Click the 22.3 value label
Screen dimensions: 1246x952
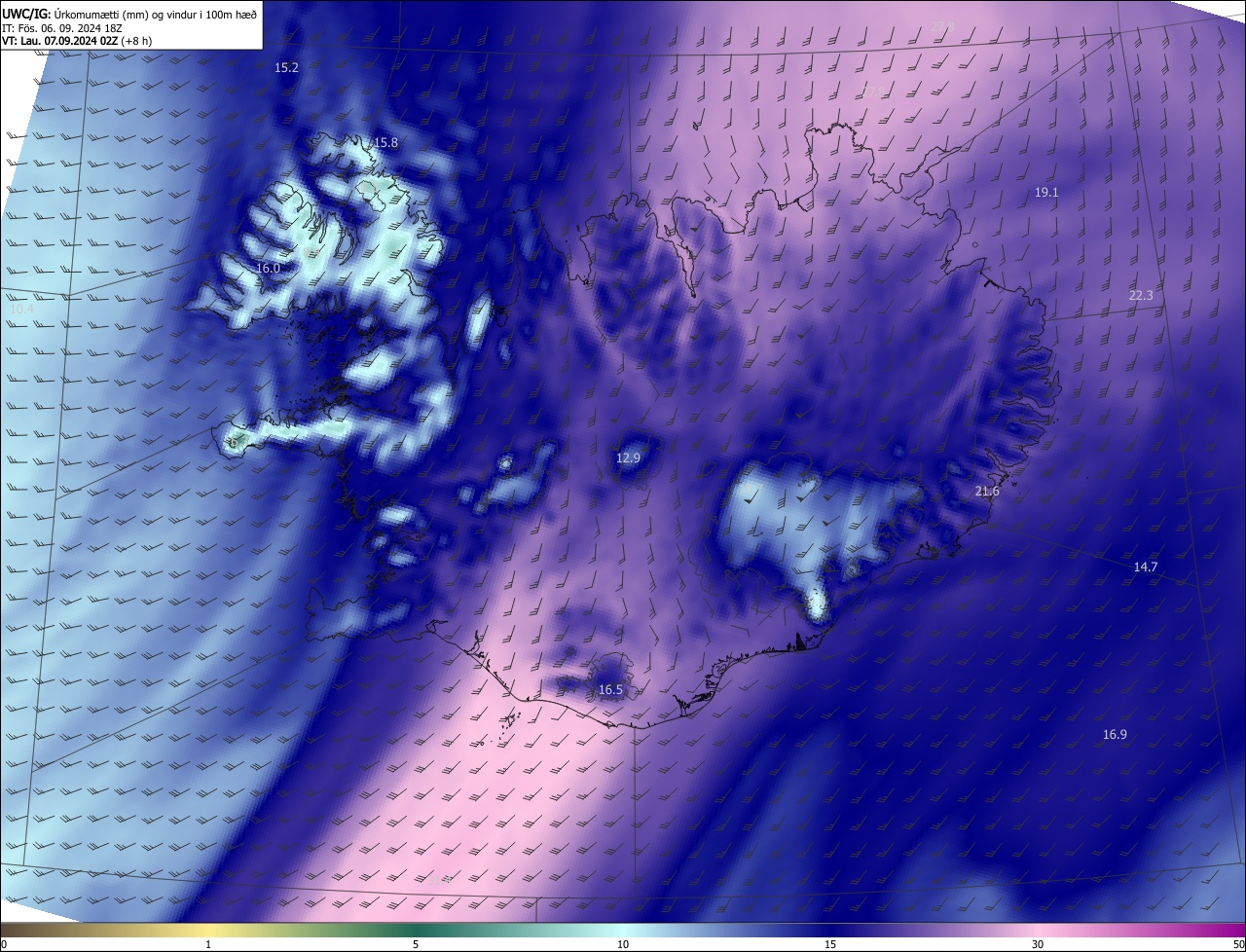[1141, 296]
